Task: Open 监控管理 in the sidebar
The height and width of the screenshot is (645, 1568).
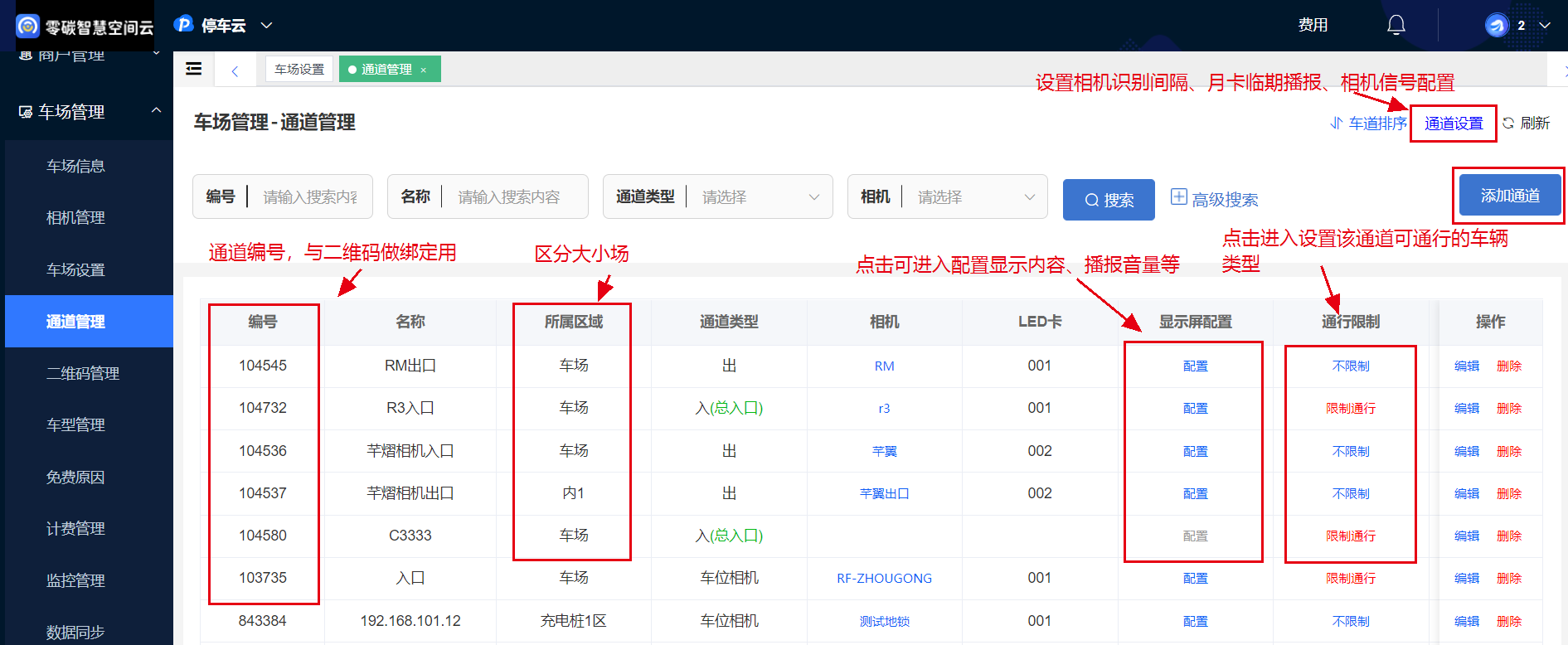Action: point(75,580)
